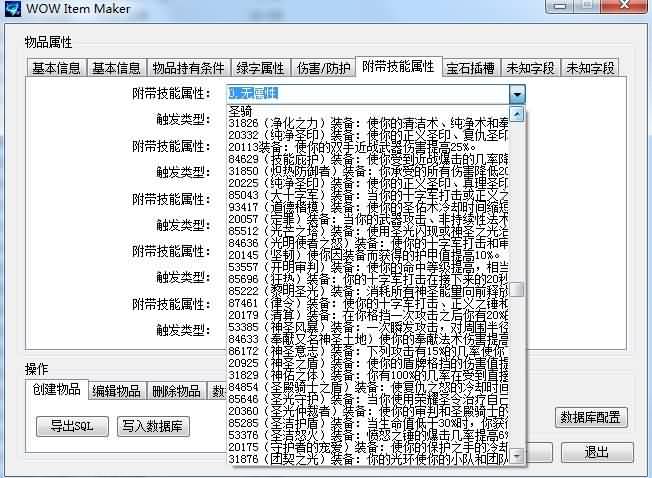
Task: Select the 84633 (奉献又名神圣土地) entry
Action: tap(368, 339)
